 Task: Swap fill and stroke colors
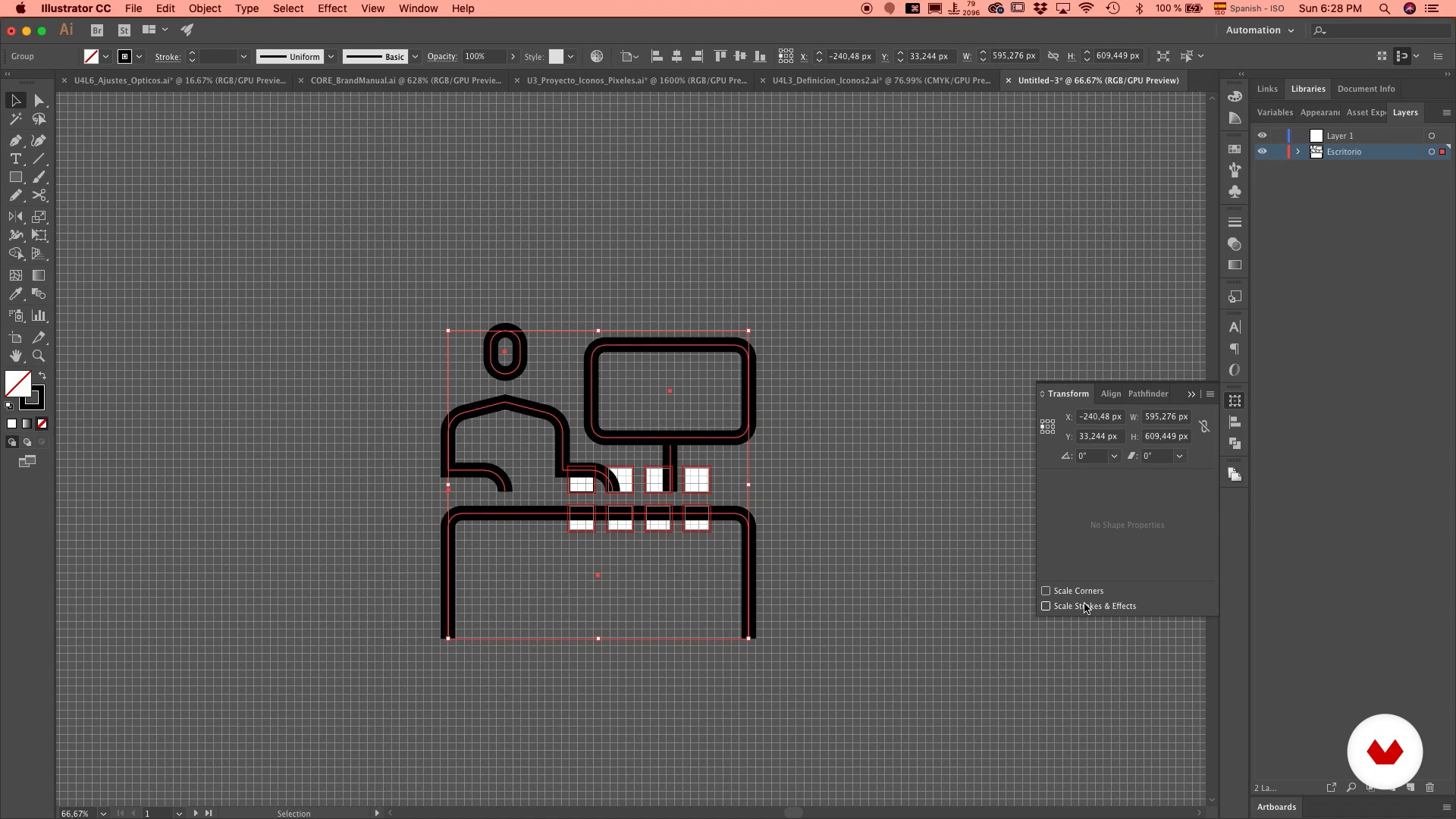[42, 375]
